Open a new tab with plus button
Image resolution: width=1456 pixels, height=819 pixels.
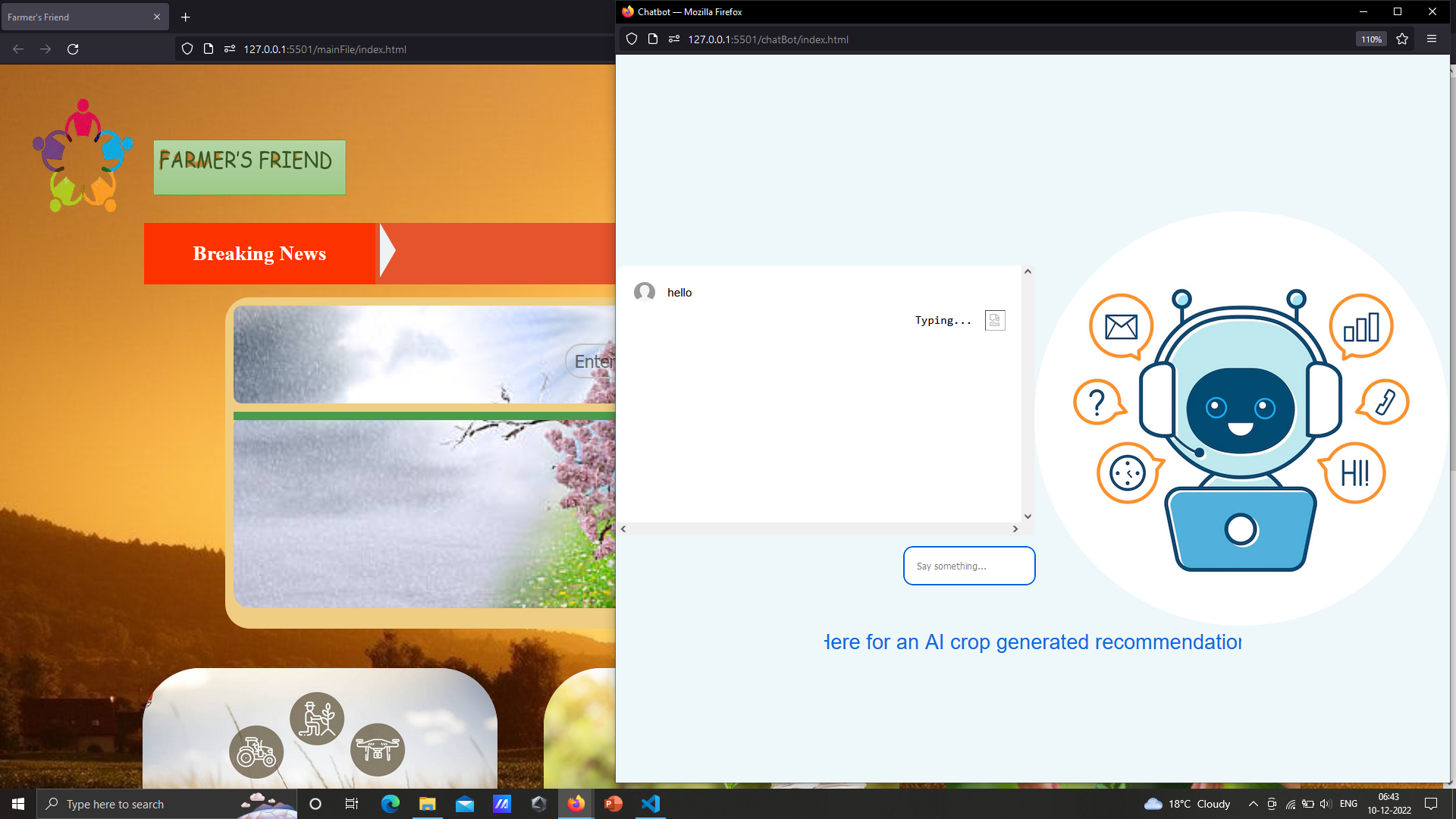tap(185, 17)
